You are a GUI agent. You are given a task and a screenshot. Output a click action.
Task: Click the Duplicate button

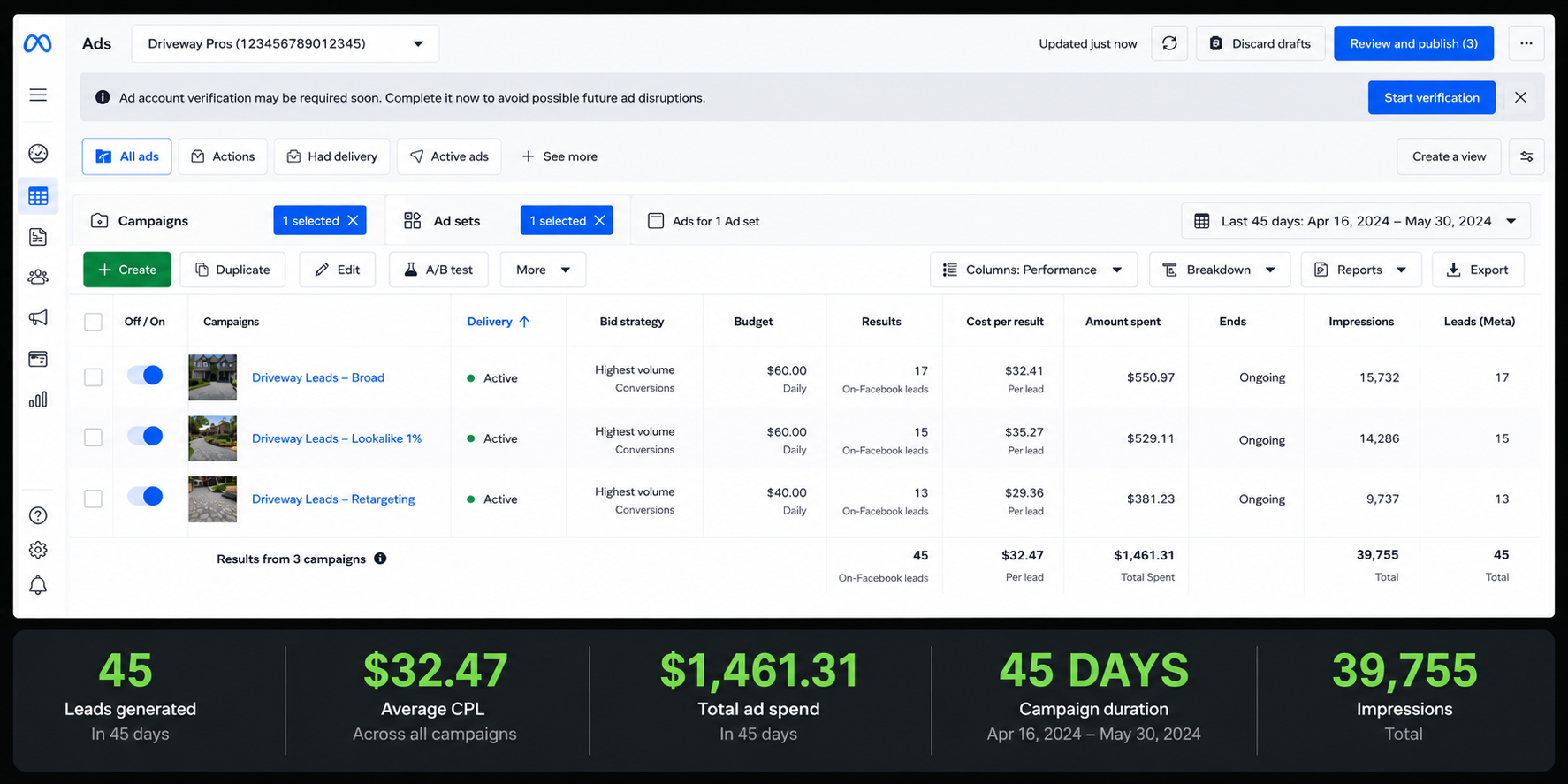(232, 270)
